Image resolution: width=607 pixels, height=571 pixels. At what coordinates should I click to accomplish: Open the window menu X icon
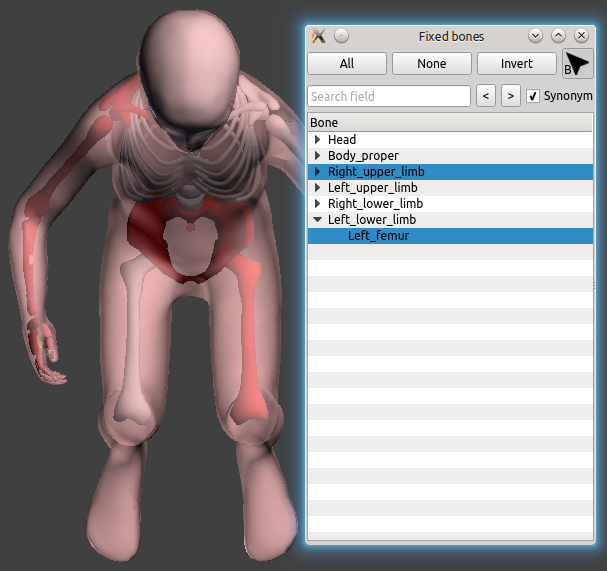tap(319, 36)
